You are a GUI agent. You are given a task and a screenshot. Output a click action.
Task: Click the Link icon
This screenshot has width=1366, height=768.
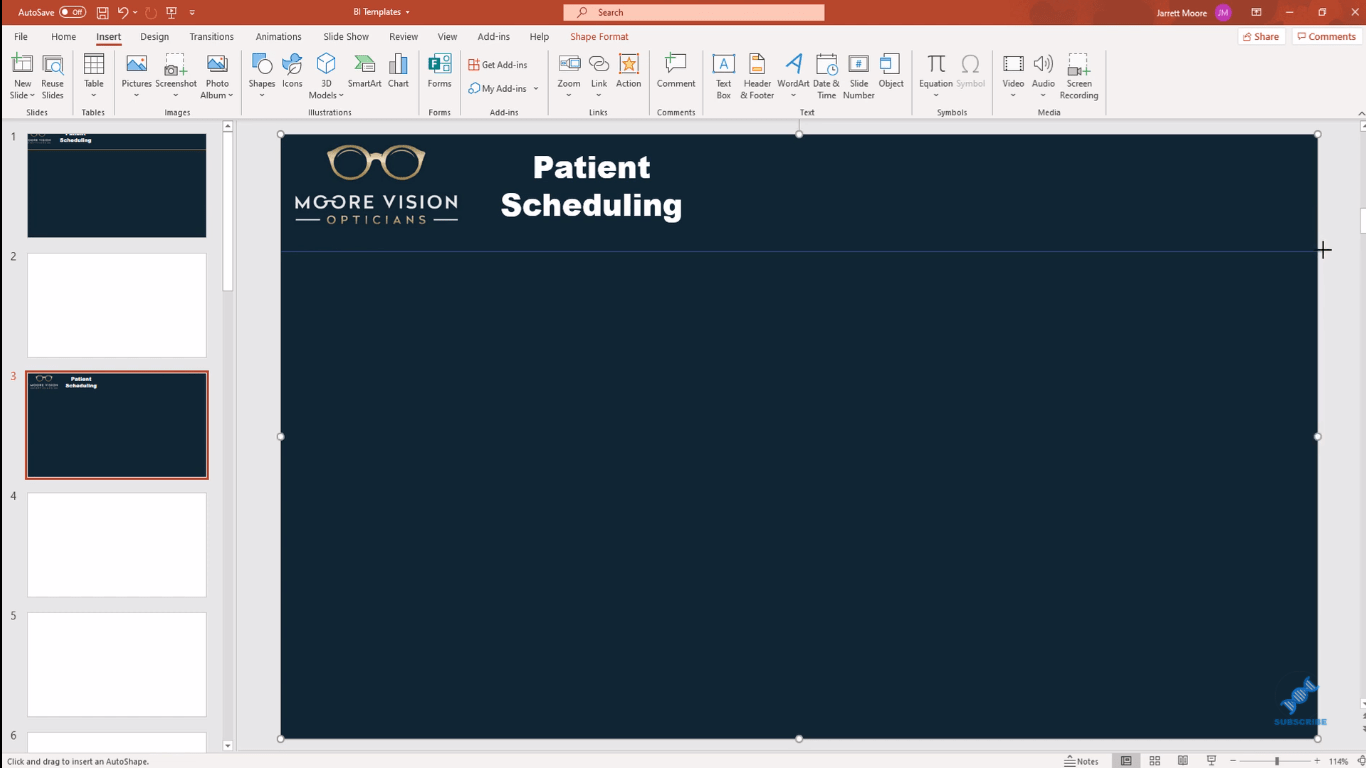click(599, 65)
